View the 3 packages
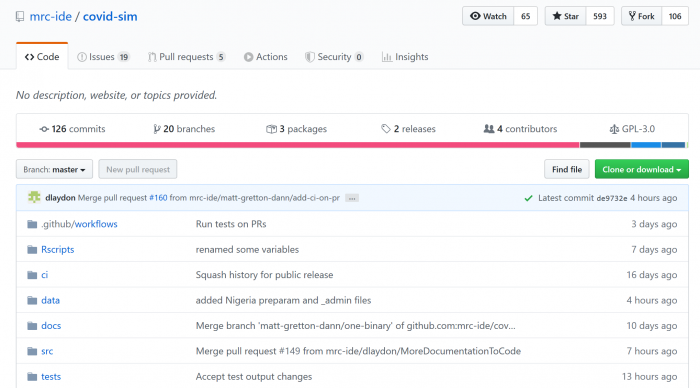The height and width of the screenshot is (388, 700). pyautogui.click(x=296, y=129)
